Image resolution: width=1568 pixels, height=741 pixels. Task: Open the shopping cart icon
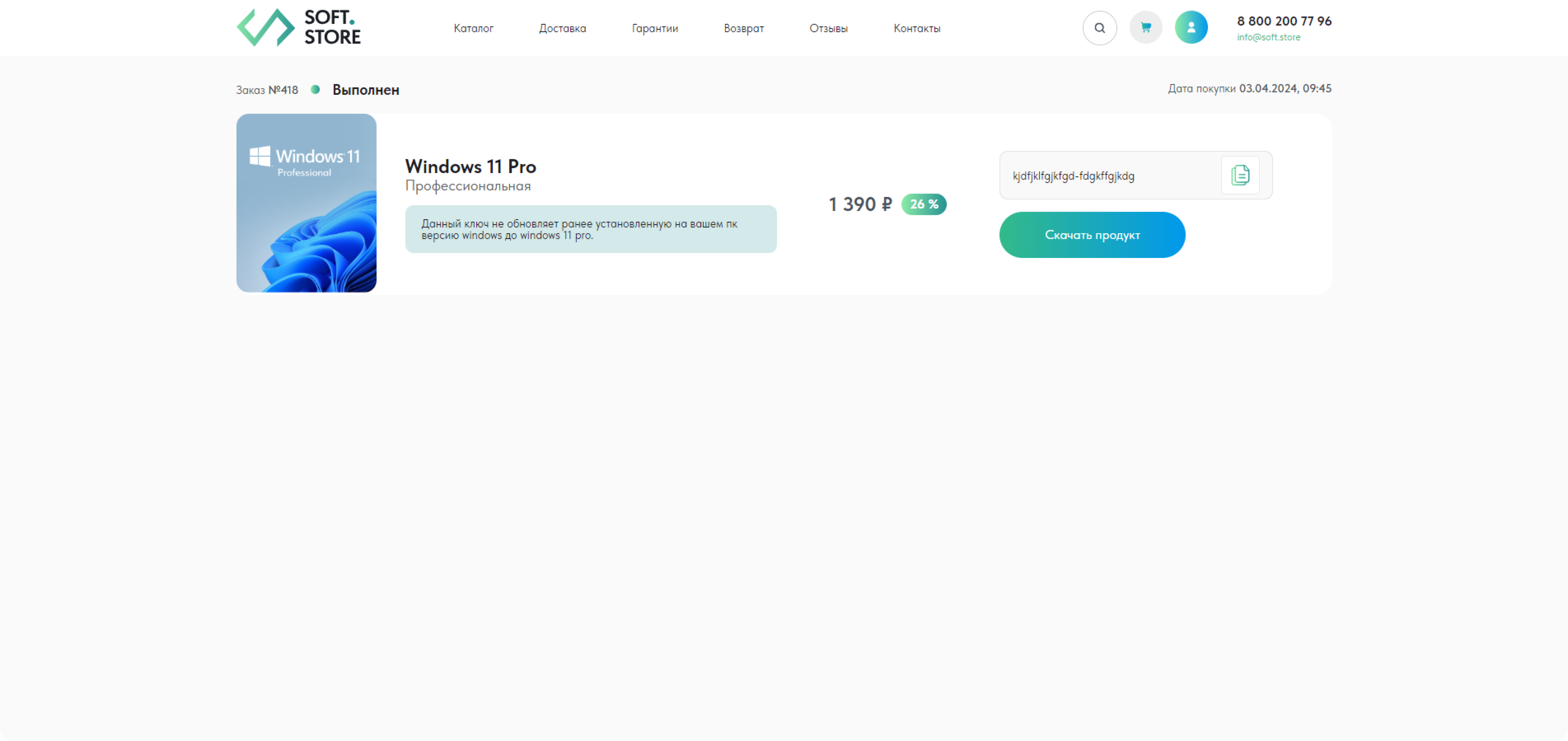tap(1146, 28)
